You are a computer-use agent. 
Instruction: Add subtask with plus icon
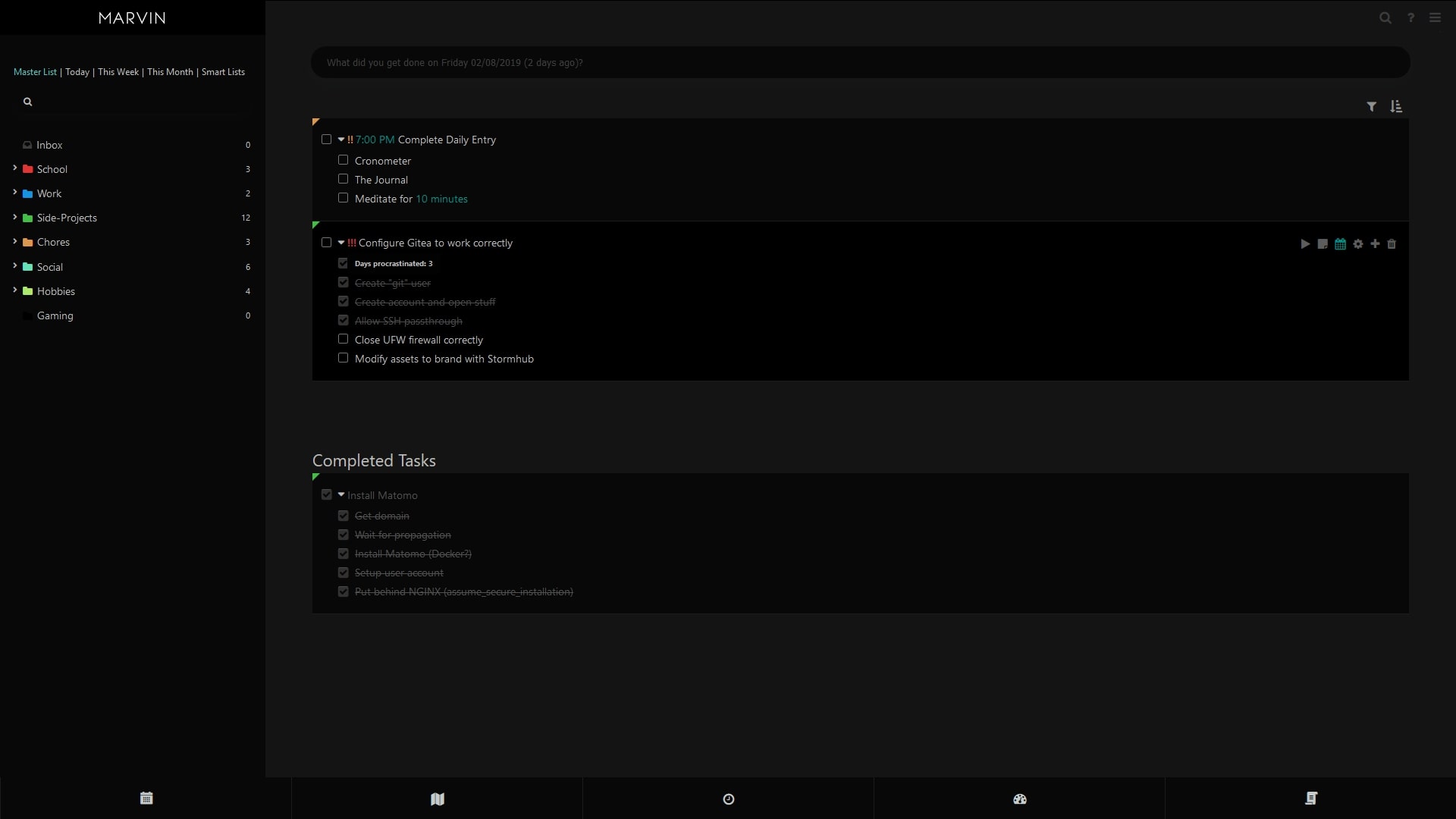(x=1375, y=244)
